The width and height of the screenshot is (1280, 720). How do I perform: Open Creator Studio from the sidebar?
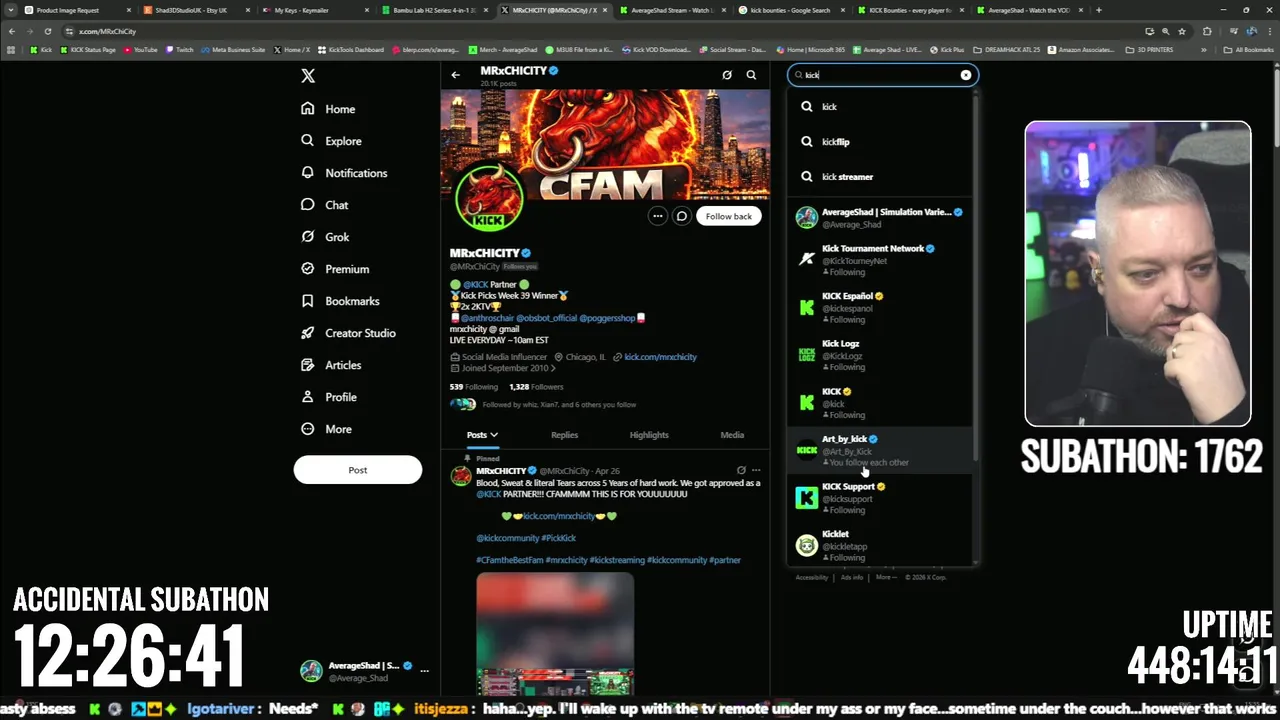(x=347, y=333)
